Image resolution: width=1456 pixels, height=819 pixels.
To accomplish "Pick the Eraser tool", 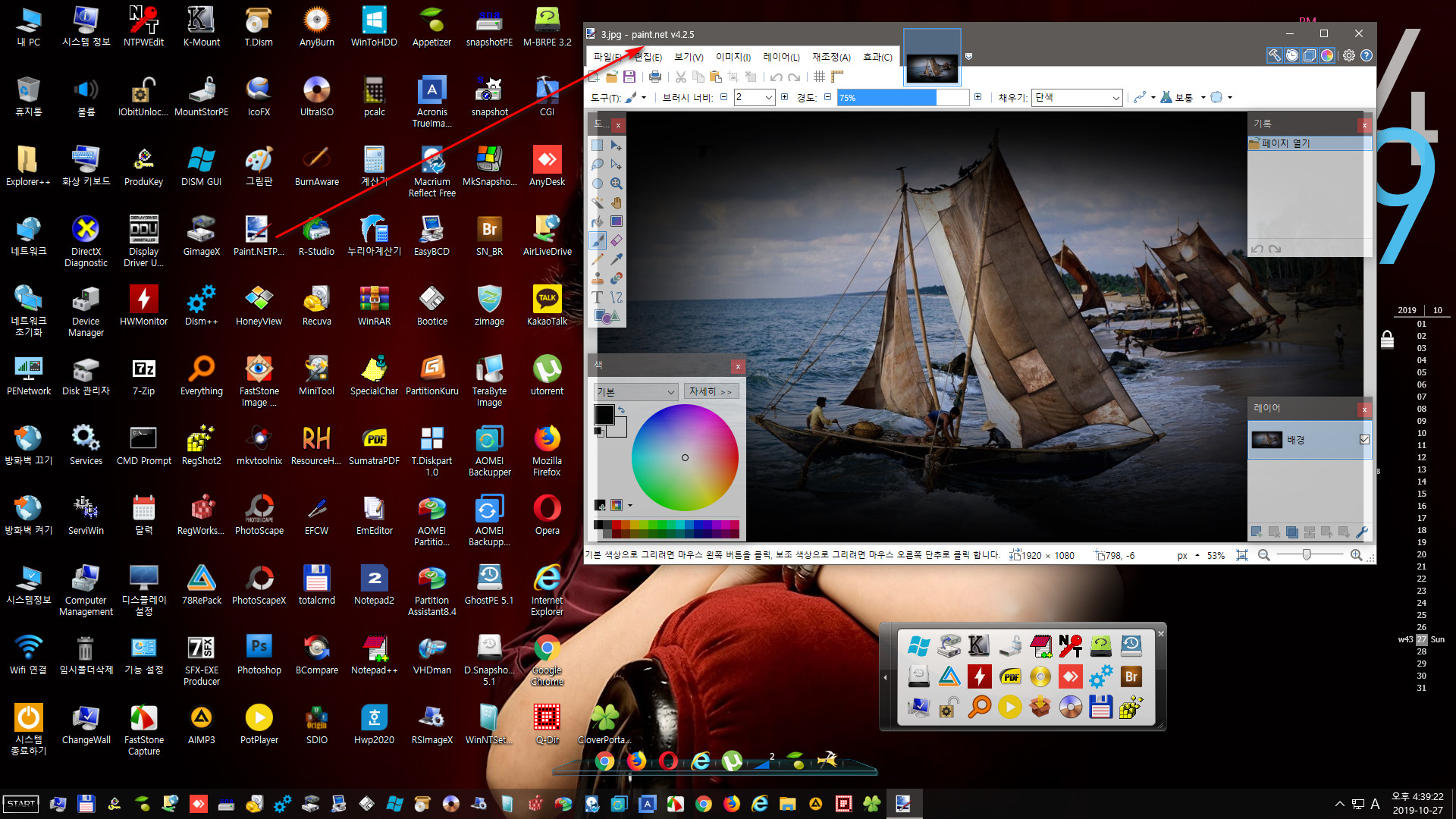I will (617, 240).
